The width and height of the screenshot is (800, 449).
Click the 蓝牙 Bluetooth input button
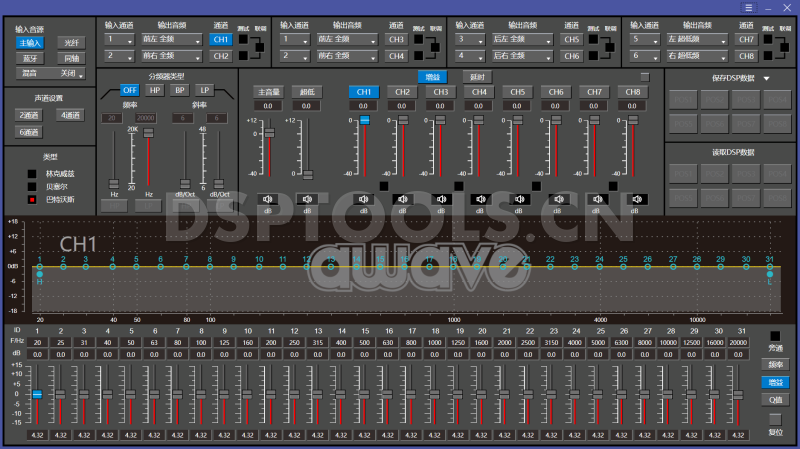tap(31, 58)
